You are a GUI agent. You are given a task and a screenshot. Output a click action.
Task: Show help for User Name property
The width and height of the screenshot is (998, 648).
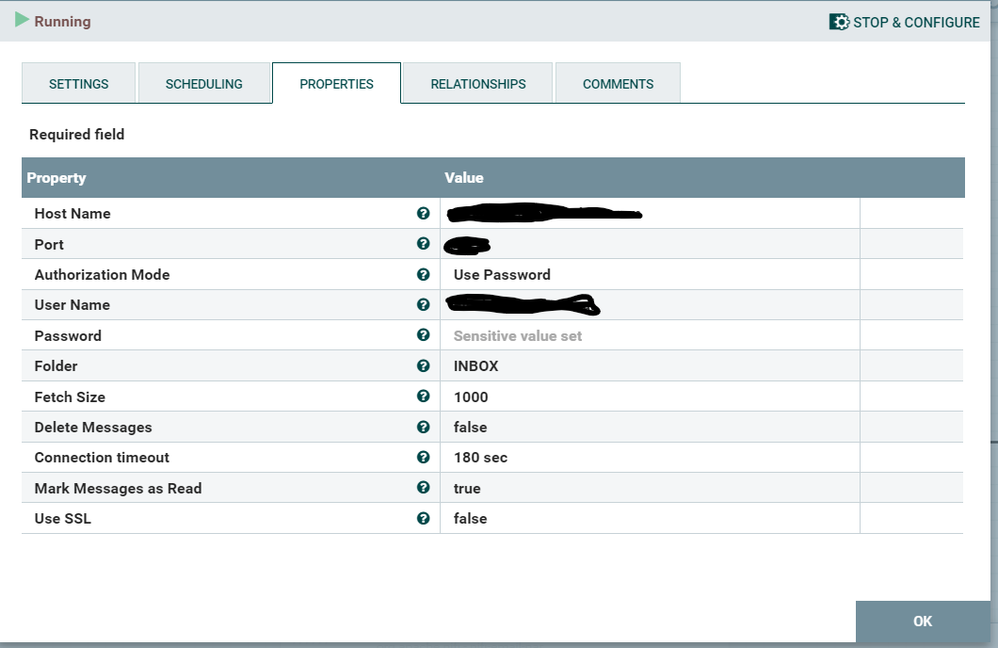pos(423,305)
